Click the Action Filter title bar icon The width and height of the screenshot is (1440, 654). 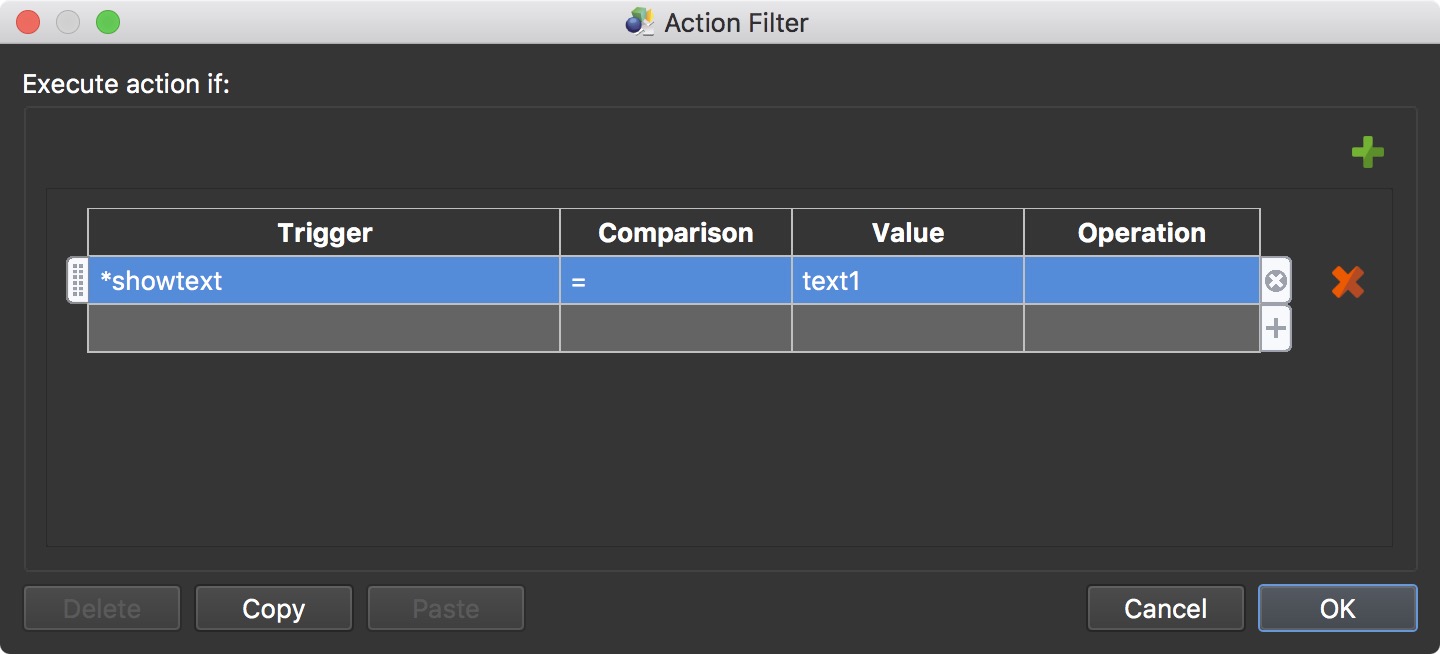639,21
